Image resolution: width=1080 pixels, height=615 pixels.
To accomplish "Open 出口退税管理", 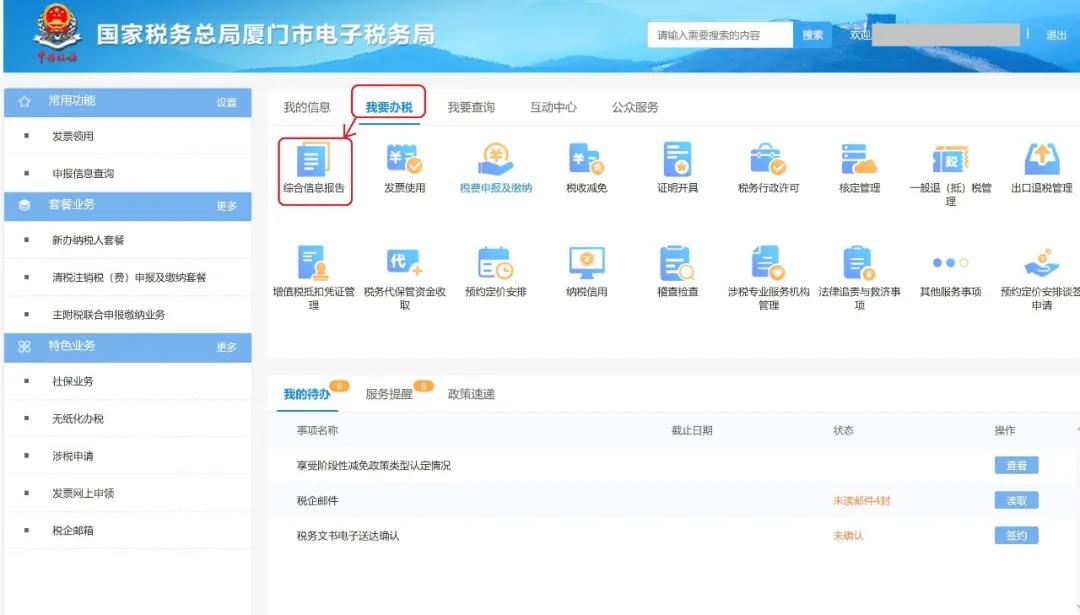I will coord(1042,162).
